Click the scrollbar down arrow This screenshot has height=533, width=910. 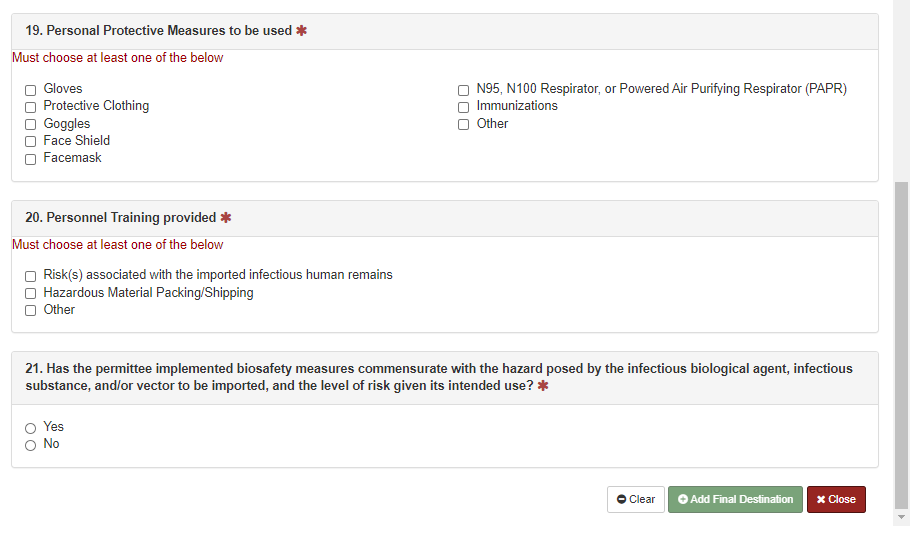[x=902, y=517]
